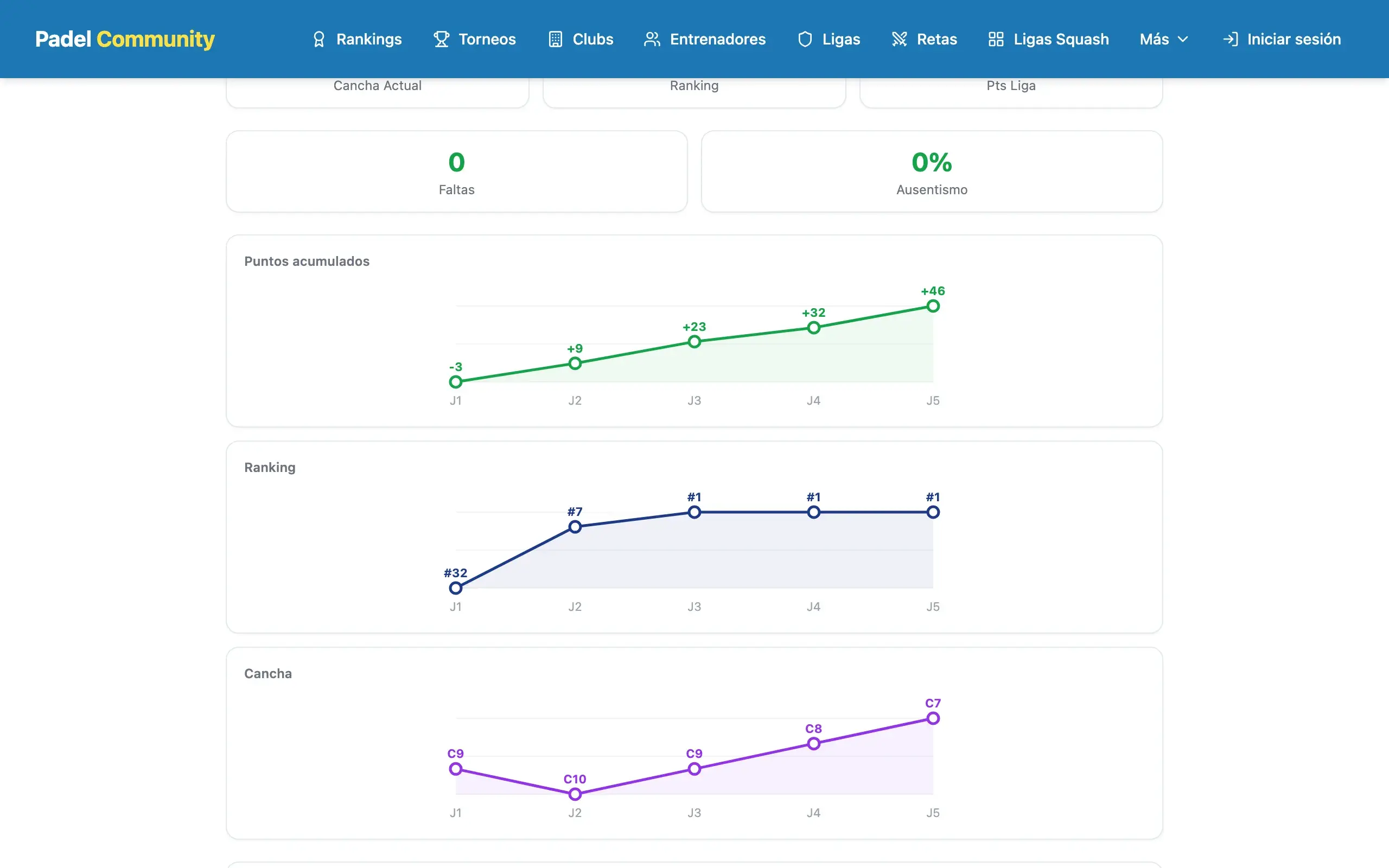Click the Padel Community logo
This screenshot has height=868, width=1389.
click(x=125, y=39)
